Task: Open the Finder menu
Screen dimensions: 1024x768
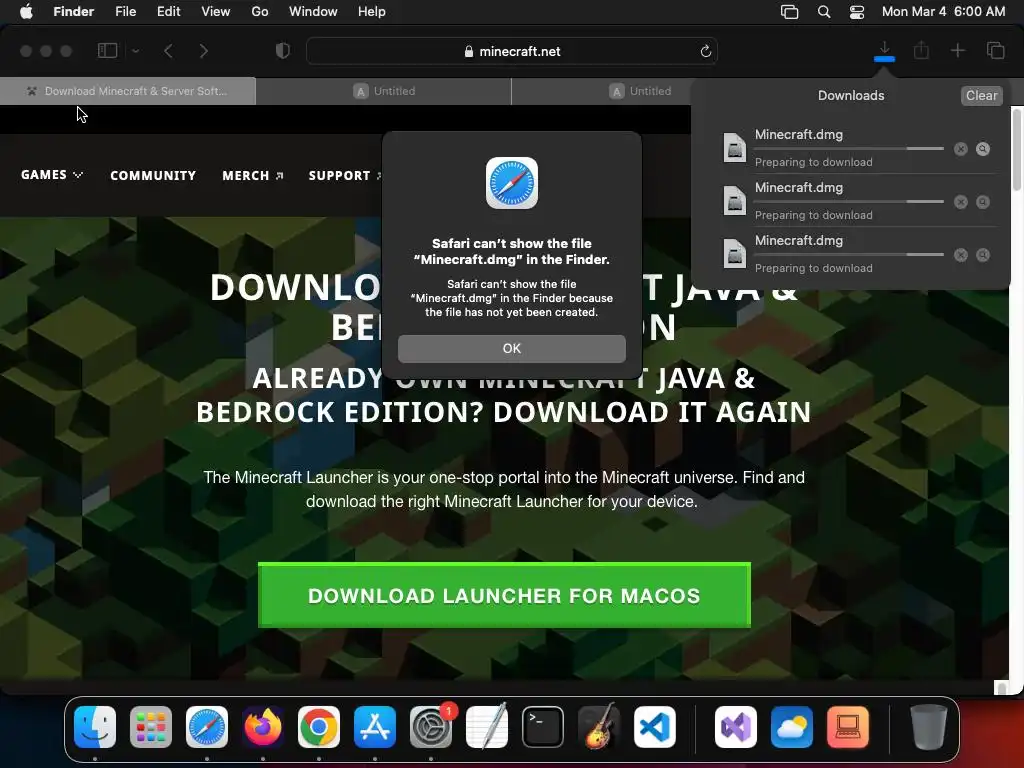Action: pyautogui.click(x=73, y=12)
